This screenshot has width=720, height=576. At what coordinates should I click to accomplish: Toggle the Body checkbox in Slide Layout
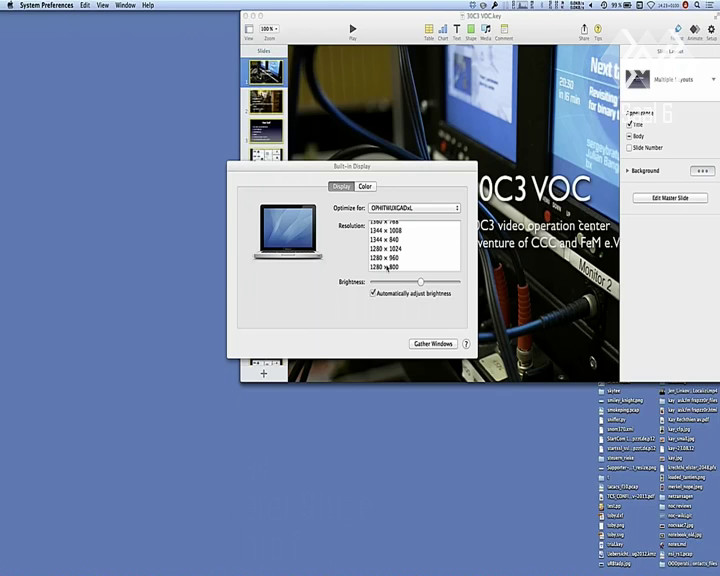click(629, 136)
